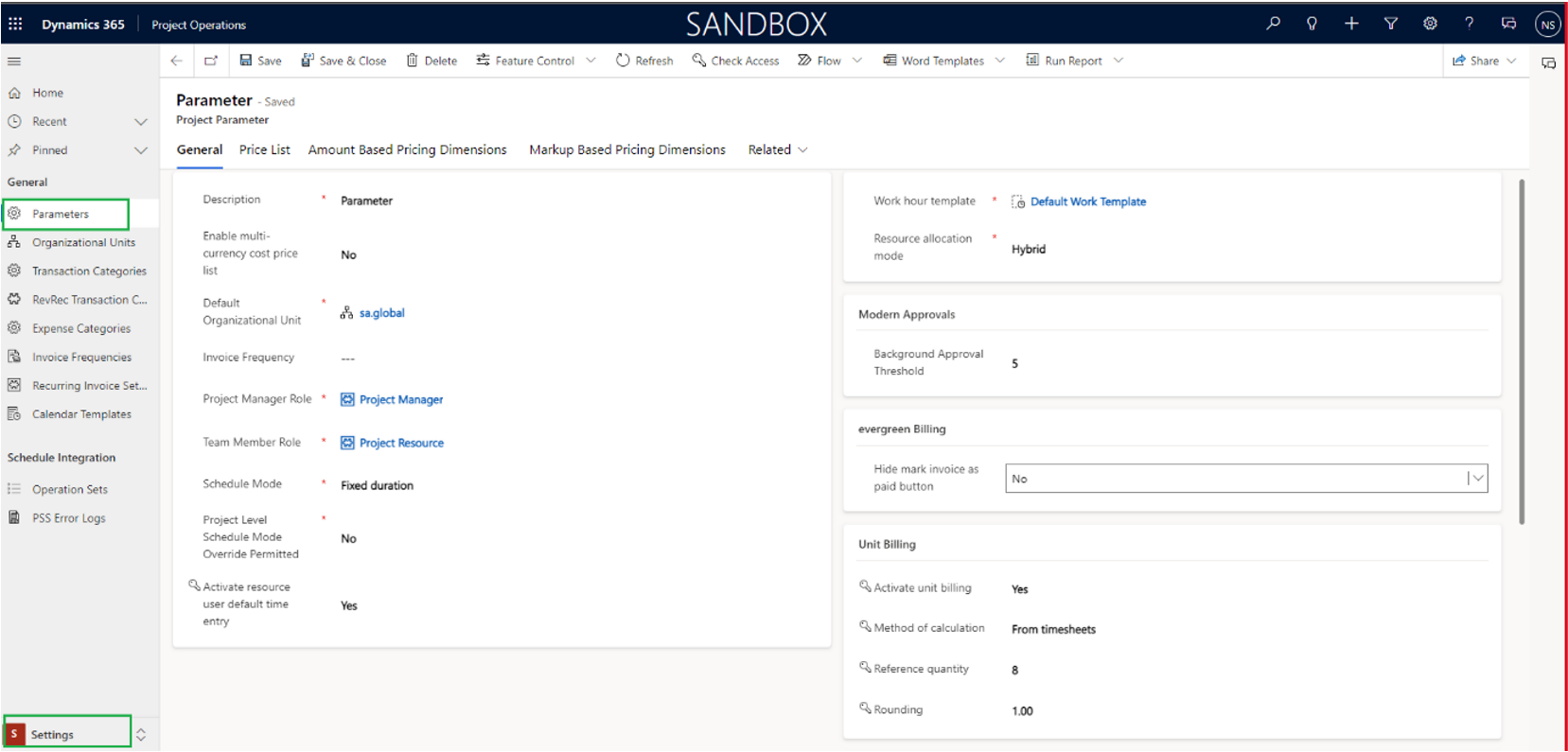Open the search magnifier in top bar
Viewport: 1568px width, 752px height.
[x=1274, y=24]
